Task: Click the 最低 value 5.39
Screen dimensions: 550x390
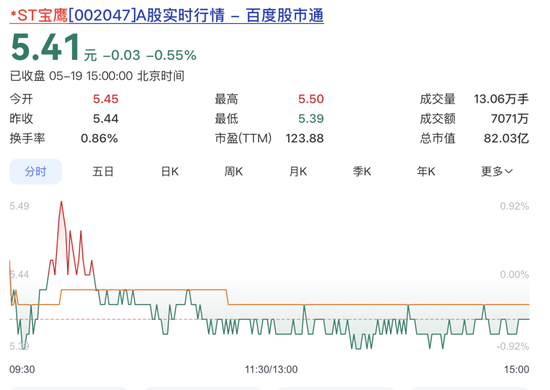Action: coord(311,119)
